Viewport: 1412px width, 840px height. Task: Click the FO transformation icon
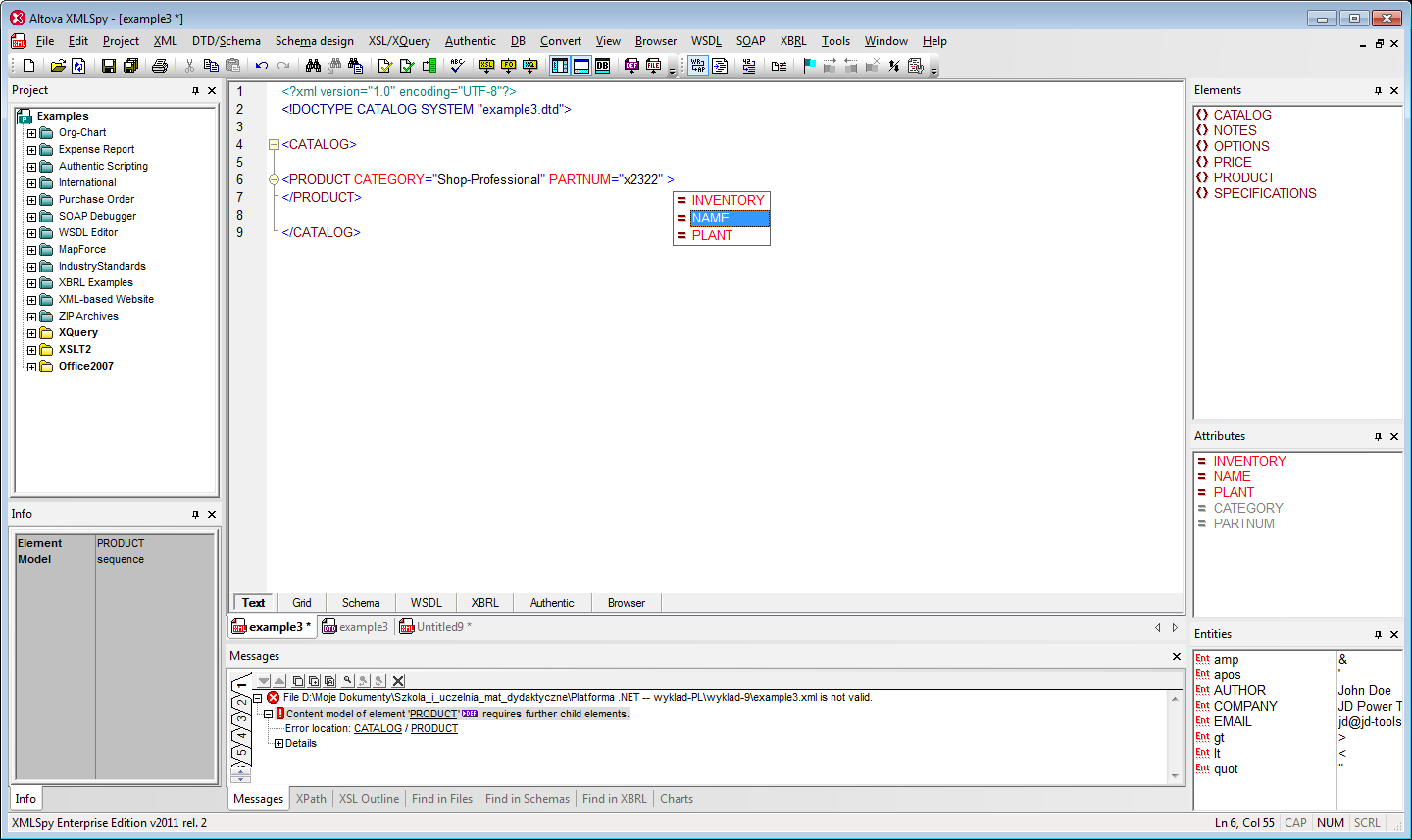coord(508,66)
